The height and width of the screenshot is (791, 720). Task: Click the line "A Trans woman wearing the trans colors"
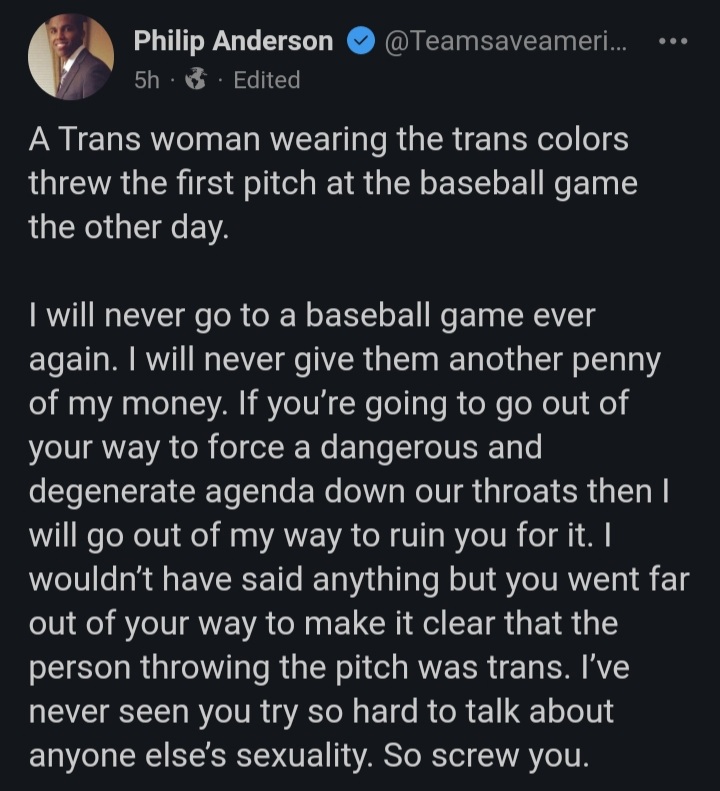click(328, 139)
